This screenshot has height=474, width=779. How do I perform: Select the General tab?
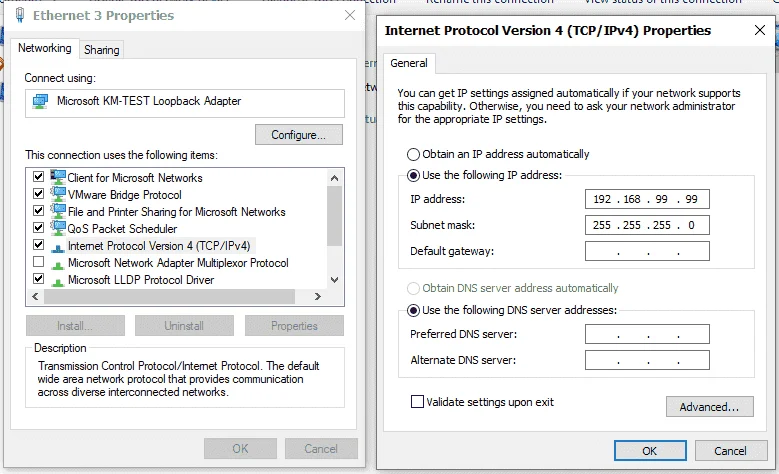point(409,63)
